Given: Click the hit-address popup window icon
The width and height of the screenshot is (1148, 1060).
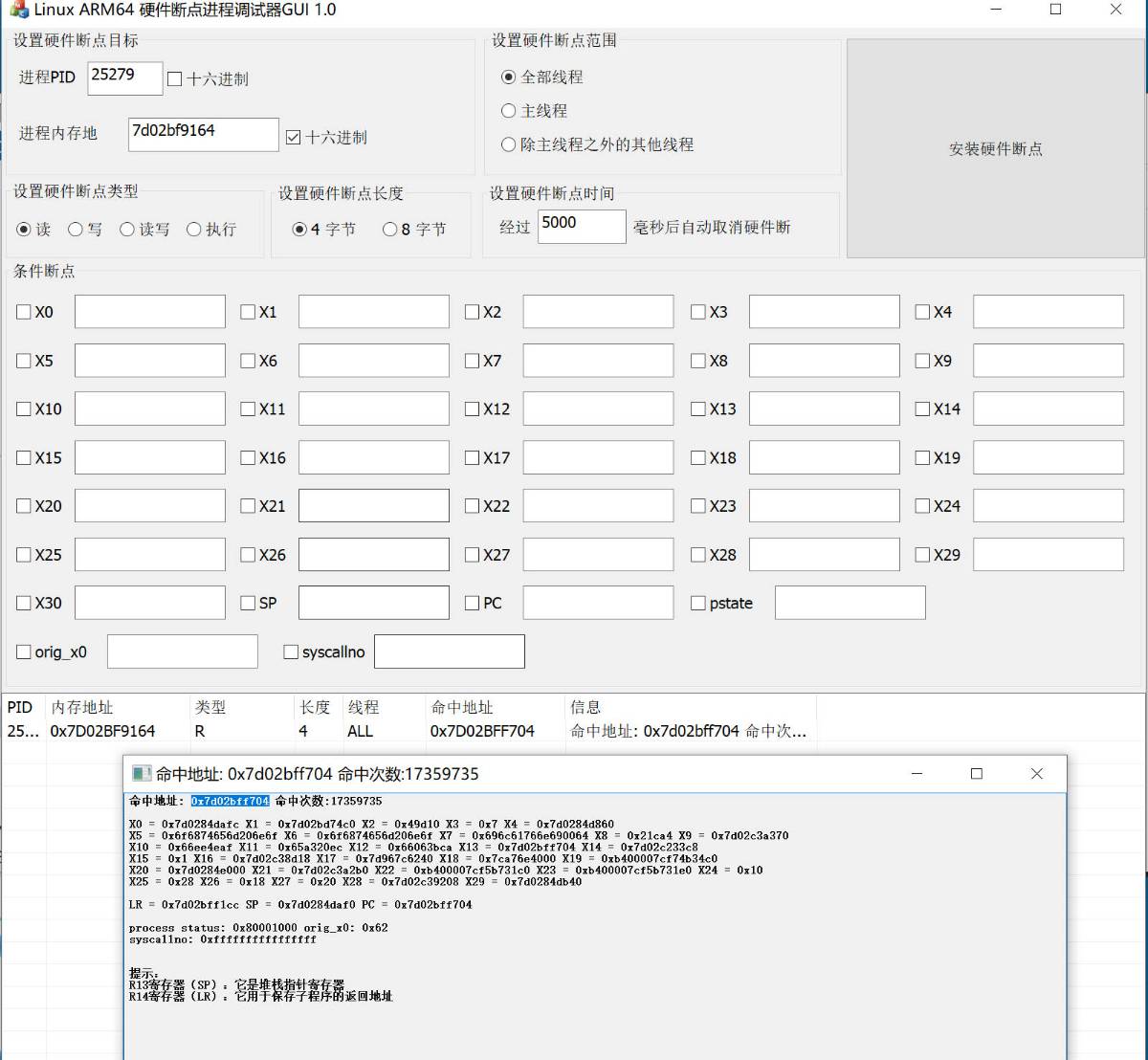Looking at the screenshot, I should [x=142, y=773].
